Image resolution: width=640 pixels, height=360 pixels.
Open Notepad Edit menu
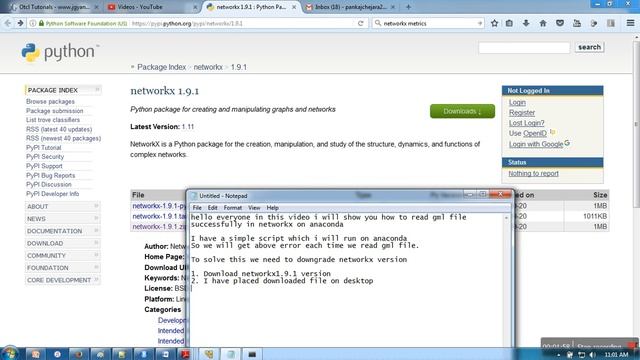(212, 208)
